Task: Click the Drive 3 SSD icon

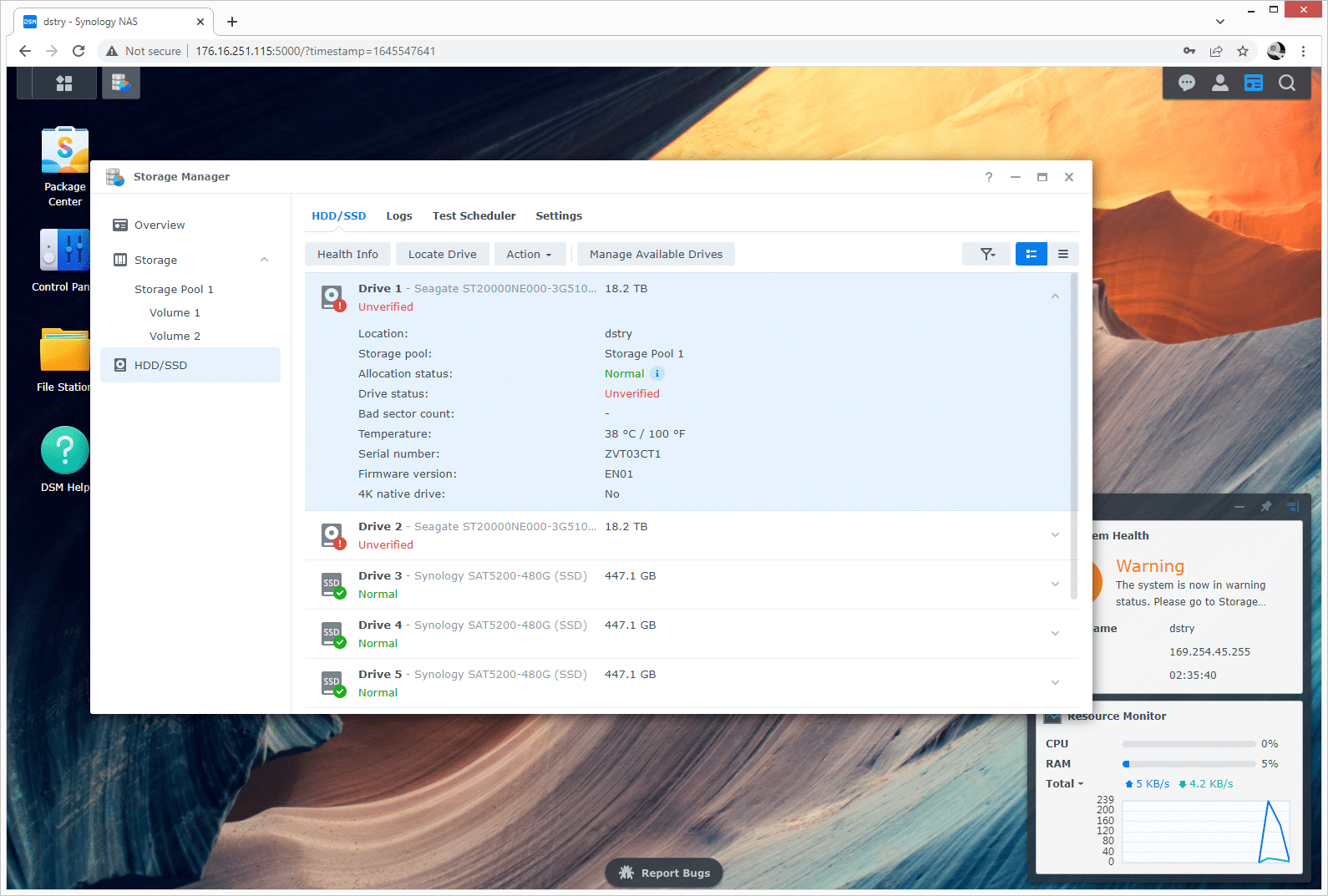Action: click(332, 585)
